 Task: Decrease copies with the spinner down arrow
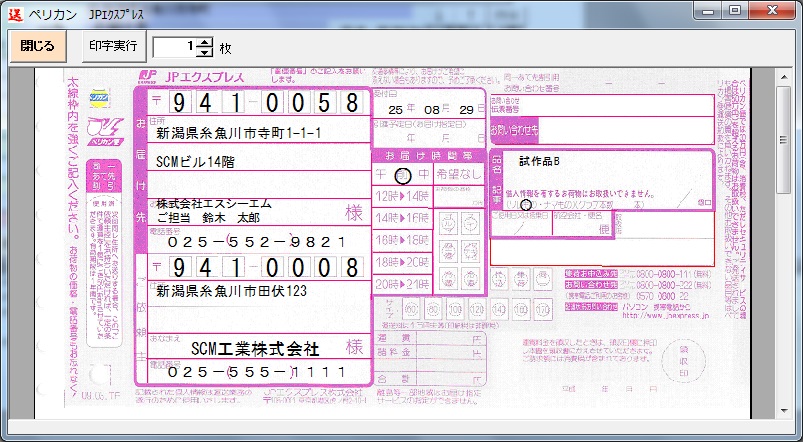click(x=205, y=52)
